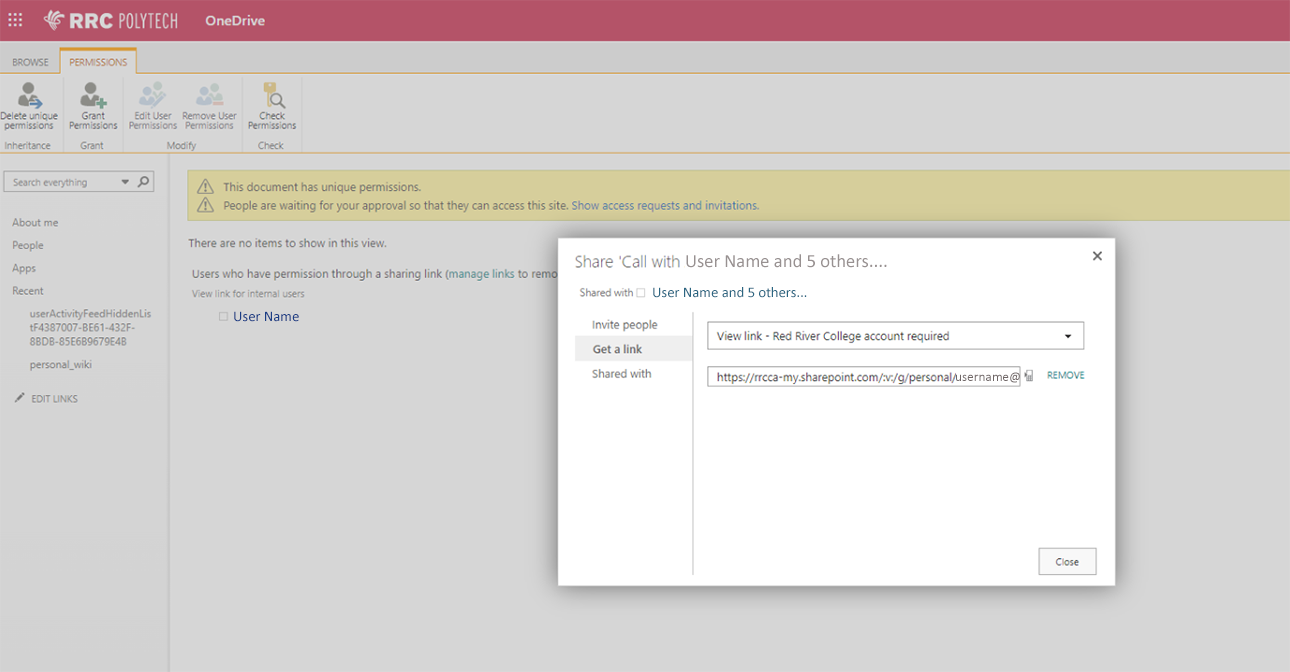
Task: Open the Office app launcher waffle icon
Action: click(15, 19)
